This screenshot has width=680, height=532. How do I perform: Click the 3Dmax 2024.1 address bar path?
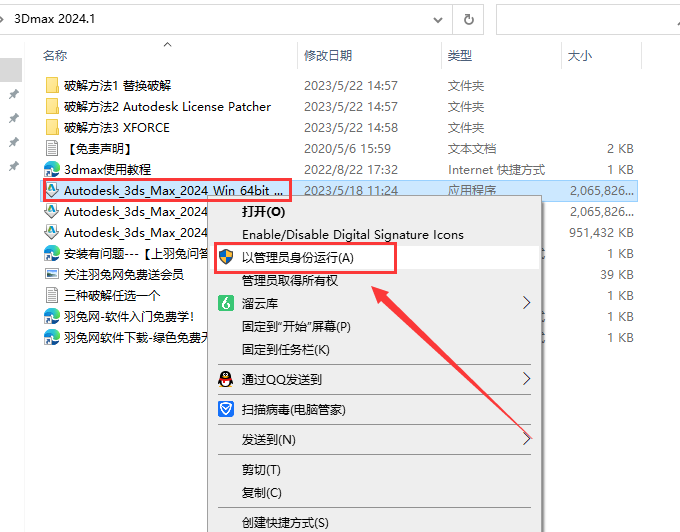tap(54, 19)
